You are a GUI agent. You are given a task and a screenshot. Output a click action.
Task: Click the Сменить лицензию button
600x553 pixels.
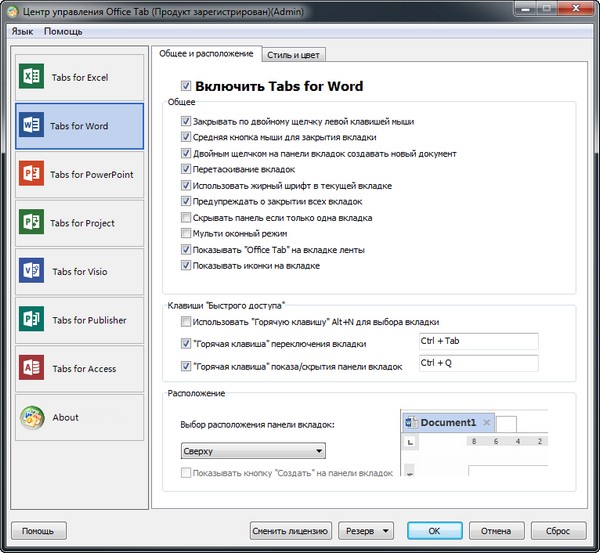click(290, 530)
